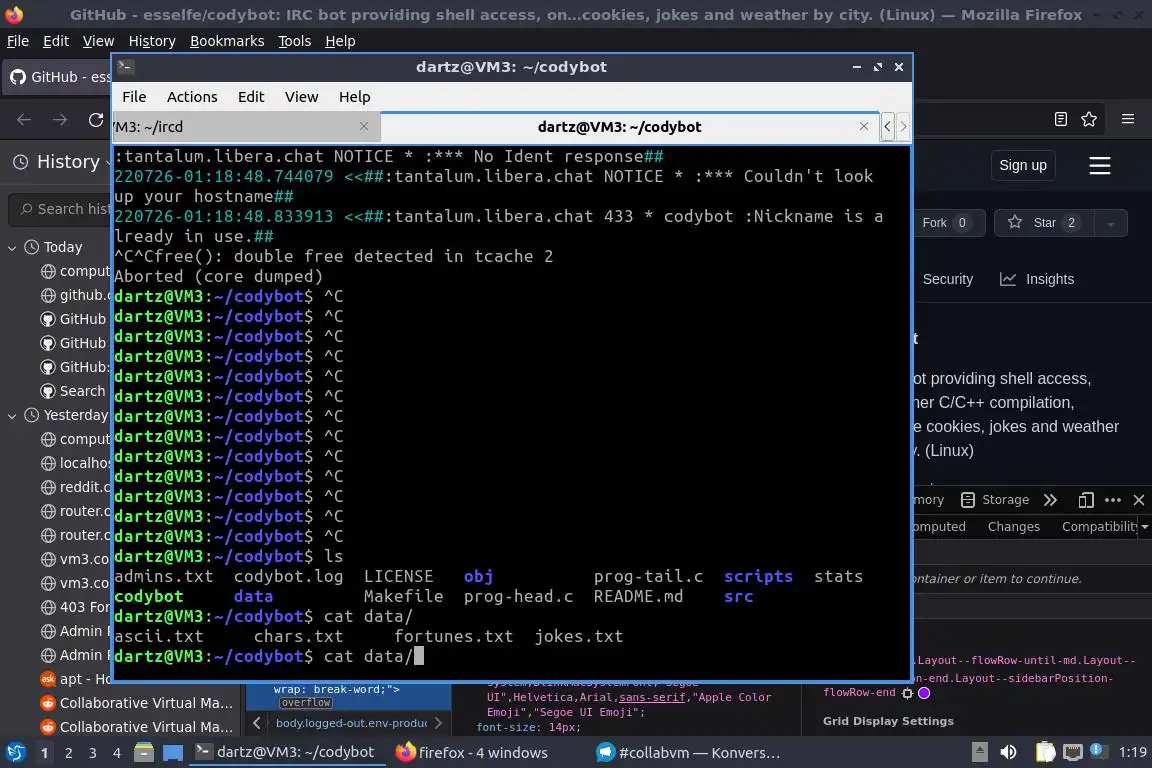Screen dimensions: 1152x768
Task: Open Firefox File menu
Action: click(x=18, y=41)
